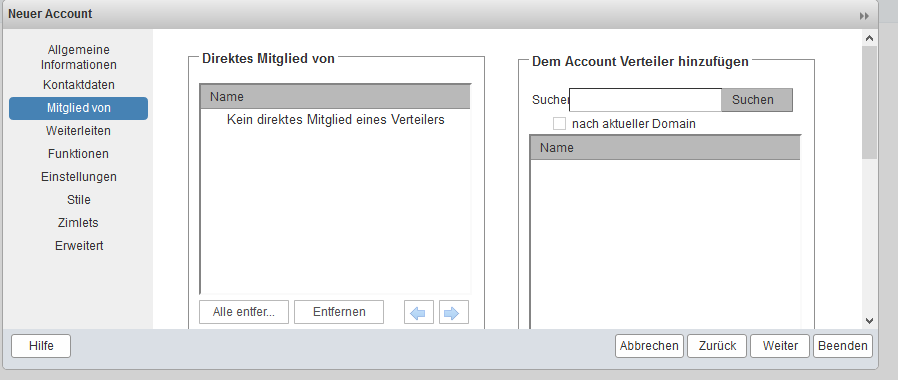Click the Suchen button
Viewport: 898px width, 380px height.
tap(757, 100)
